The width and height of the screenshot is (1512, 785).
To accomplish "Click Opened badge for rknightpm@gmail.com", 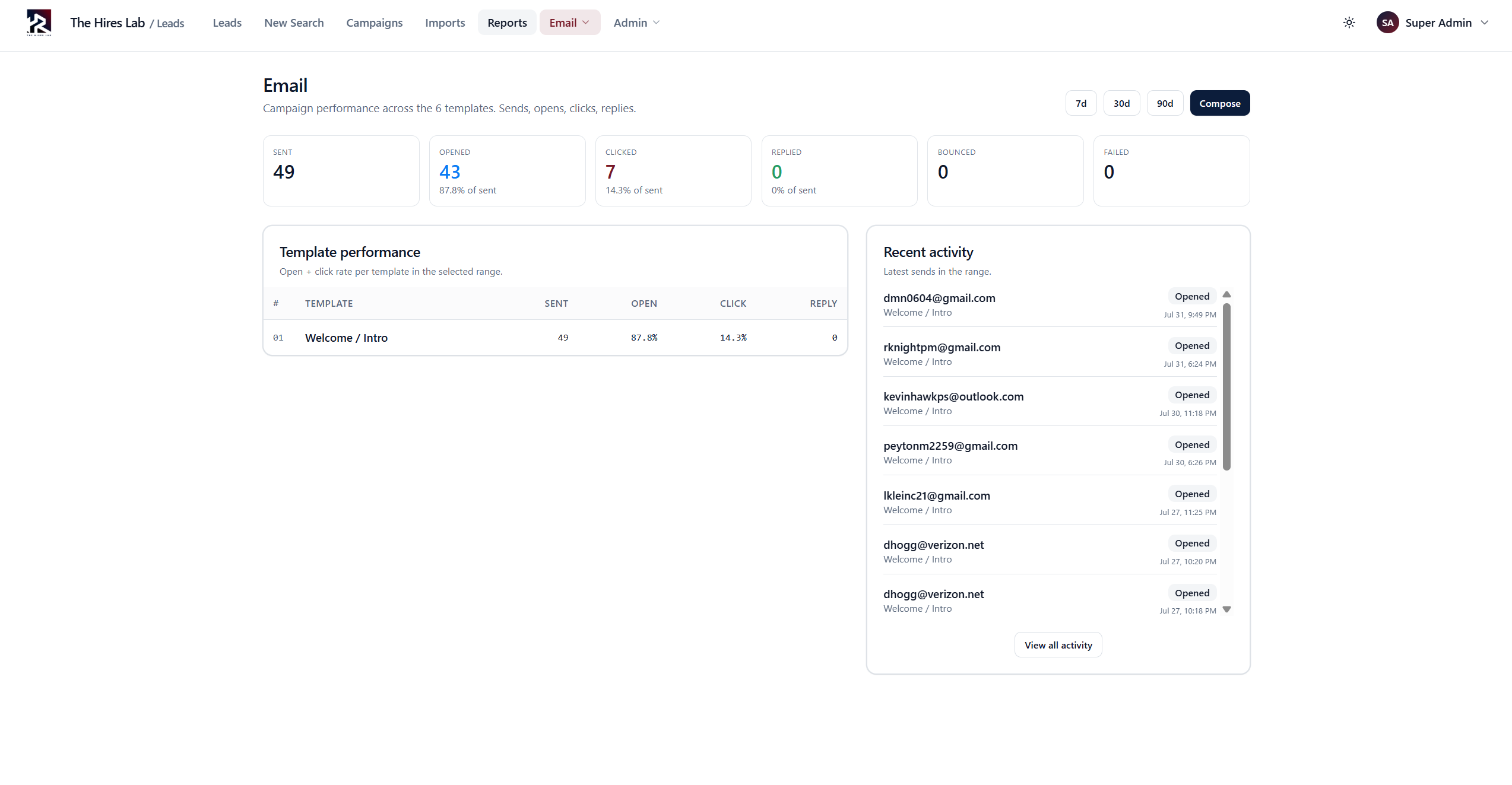I will [1192, 345].
